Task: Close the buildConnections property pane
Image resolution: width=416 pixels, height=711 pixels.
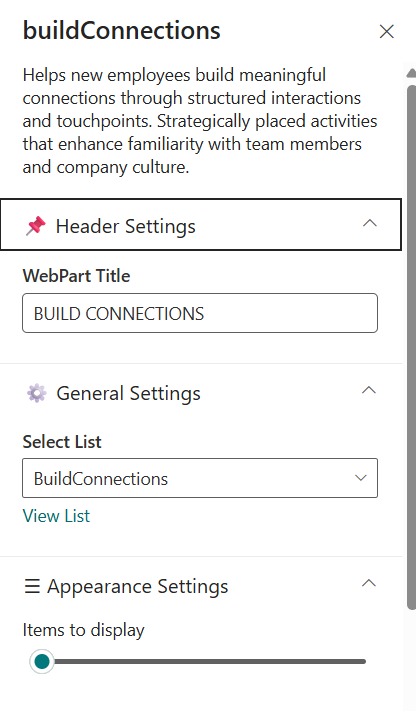Action: 387,31
